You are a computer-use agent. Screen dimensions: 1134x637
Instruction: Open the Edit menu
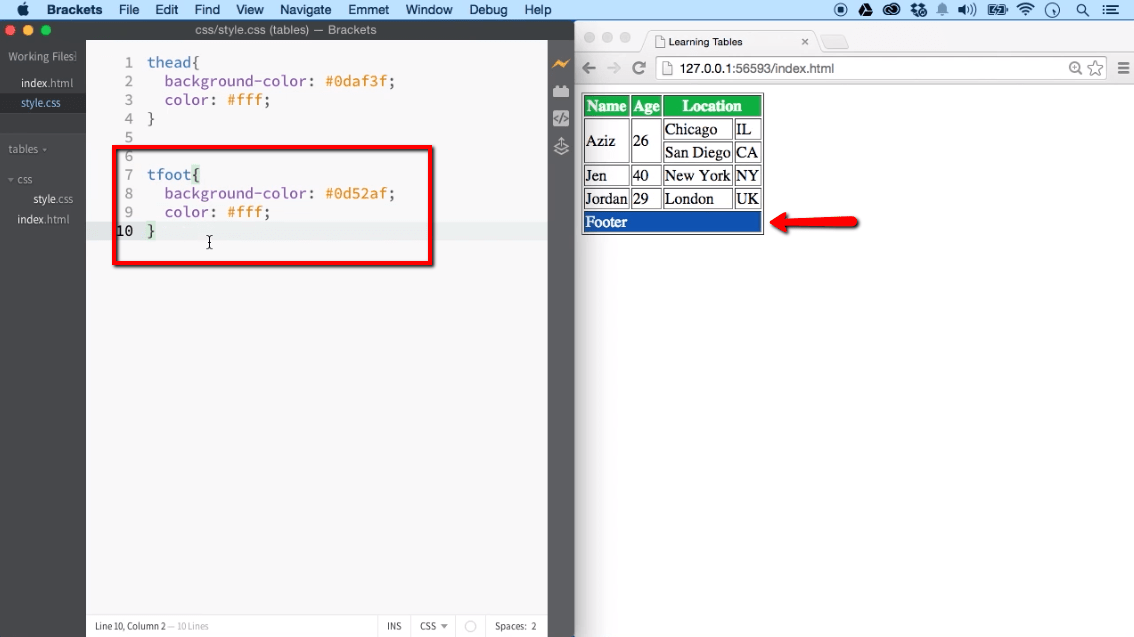[166, 9]
